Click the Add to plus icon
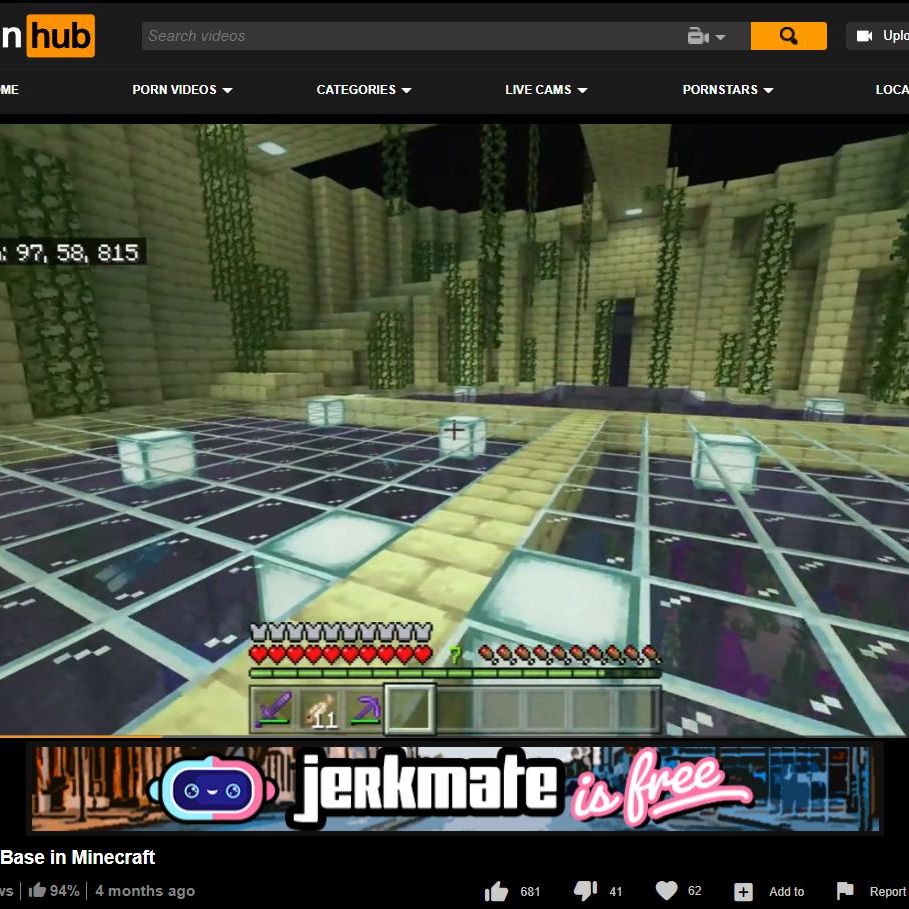This screenshot has height=909, width=909. tap(743, 892)
